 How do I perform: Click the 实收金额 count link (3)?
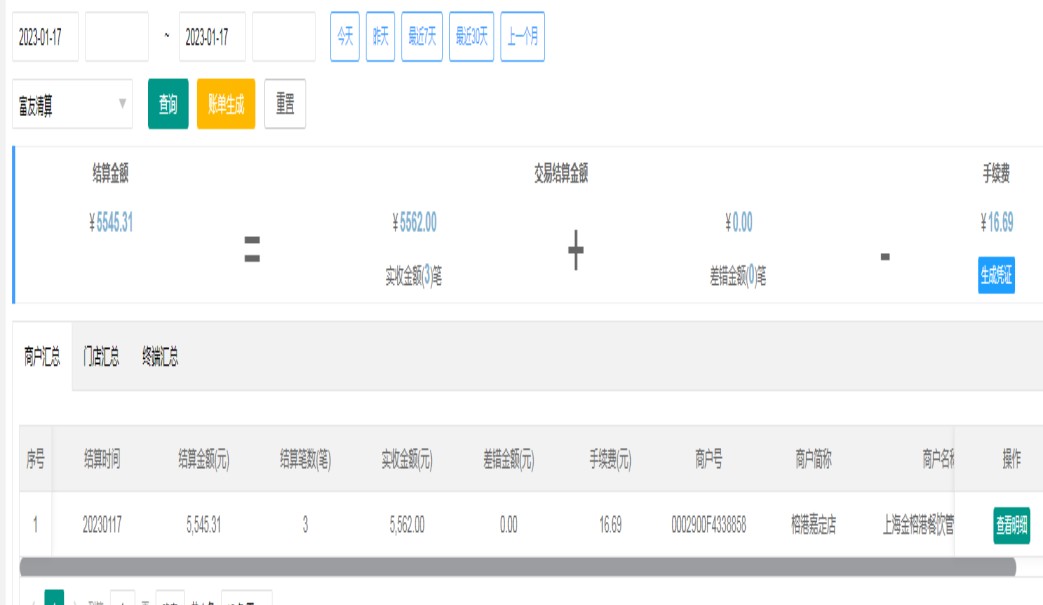point(426,277)
